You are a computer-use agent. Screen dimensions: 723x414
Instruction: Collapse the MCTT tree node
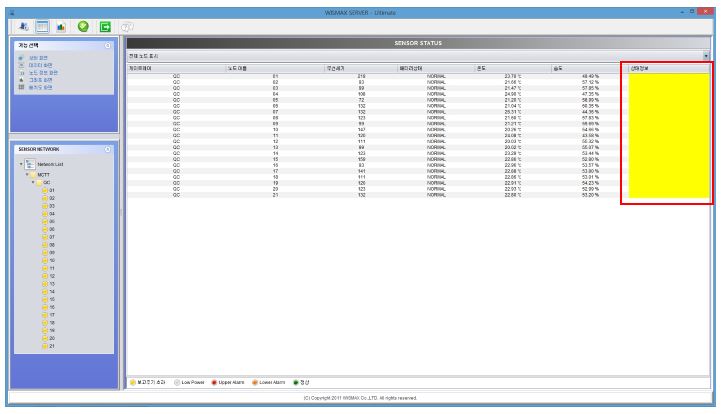(x=27, y=175)
